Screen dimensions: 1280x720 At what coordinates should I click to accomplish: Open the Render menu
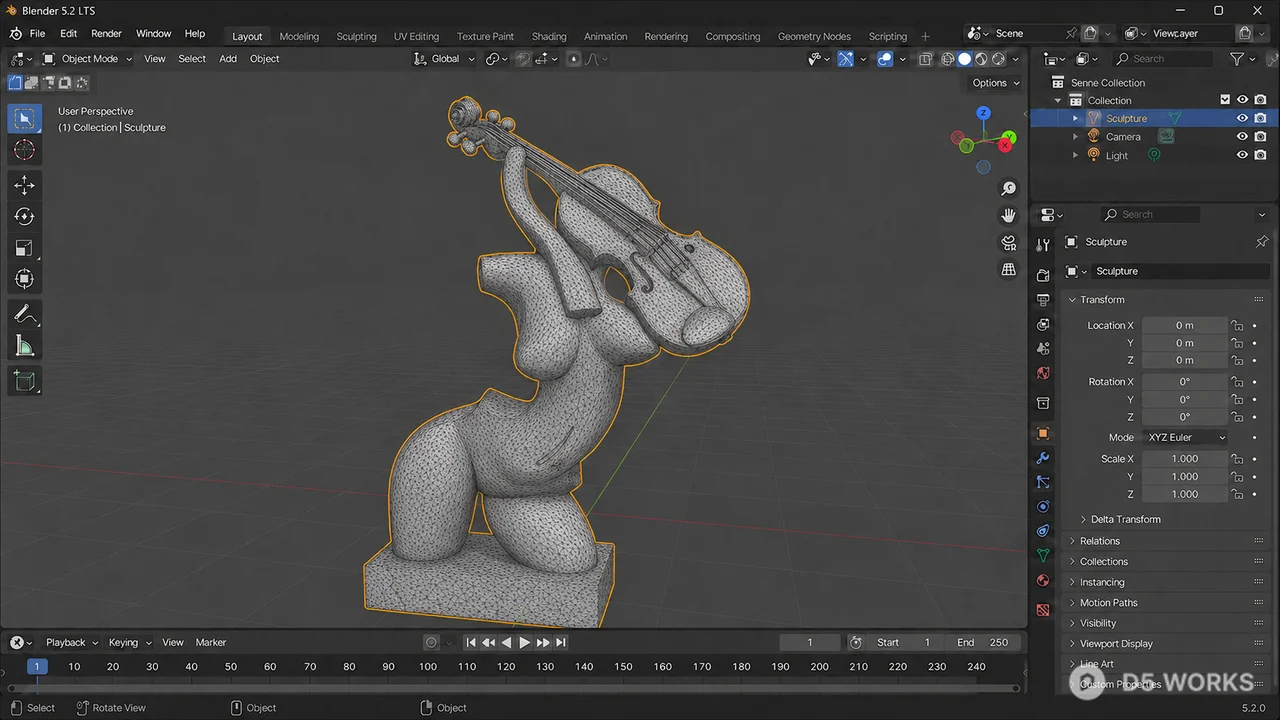[x=106, y=33]
